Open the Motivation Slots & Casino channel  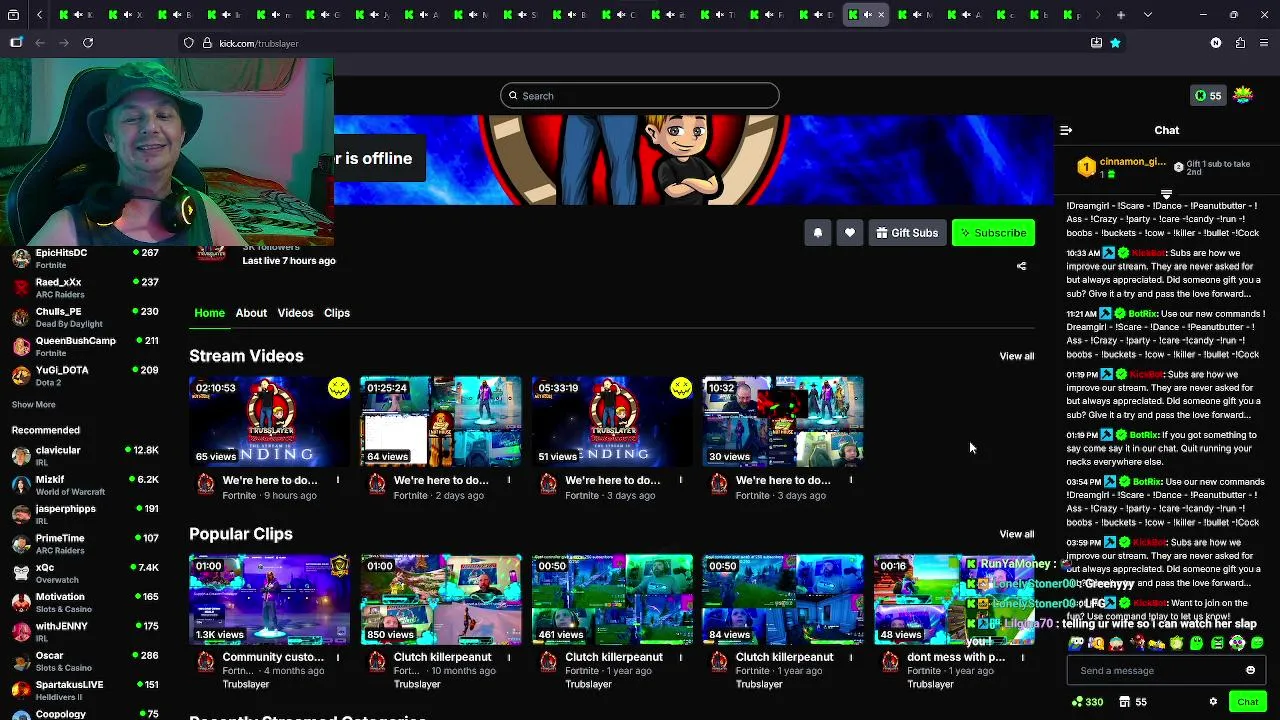(x=85, y=602)
